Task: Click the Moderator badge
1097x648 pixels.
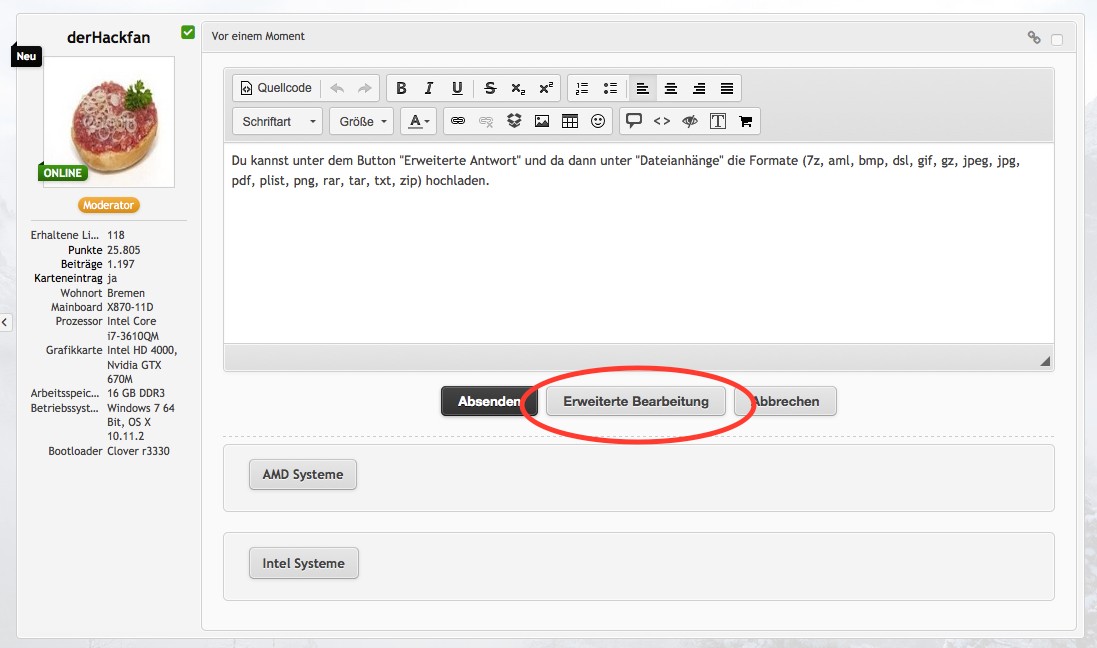Action: pos(108,205)
